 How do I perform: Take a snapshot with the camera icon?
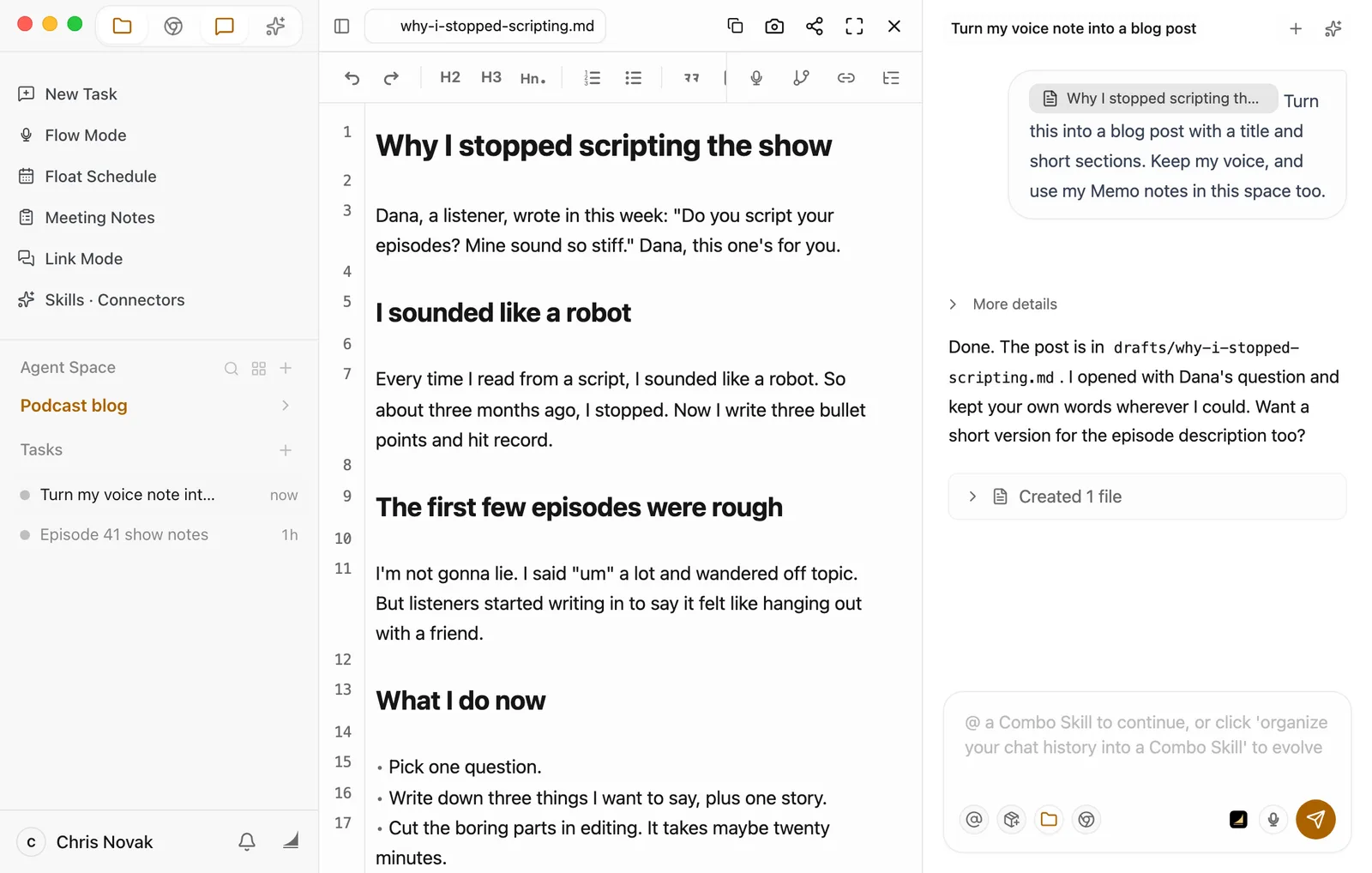pos(774,26)
